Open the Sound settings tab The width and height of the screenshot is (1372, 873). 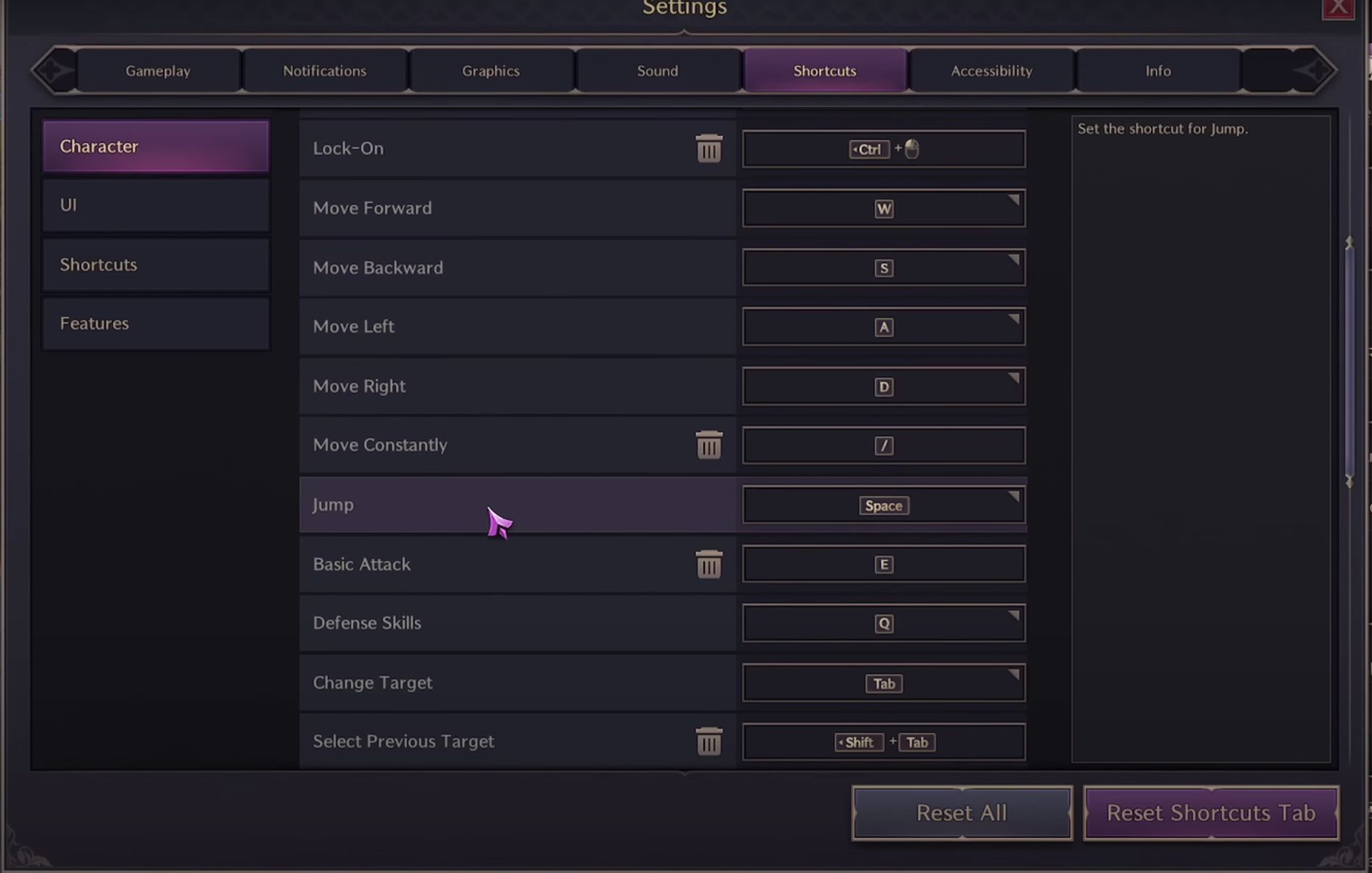tap(657, 70)
